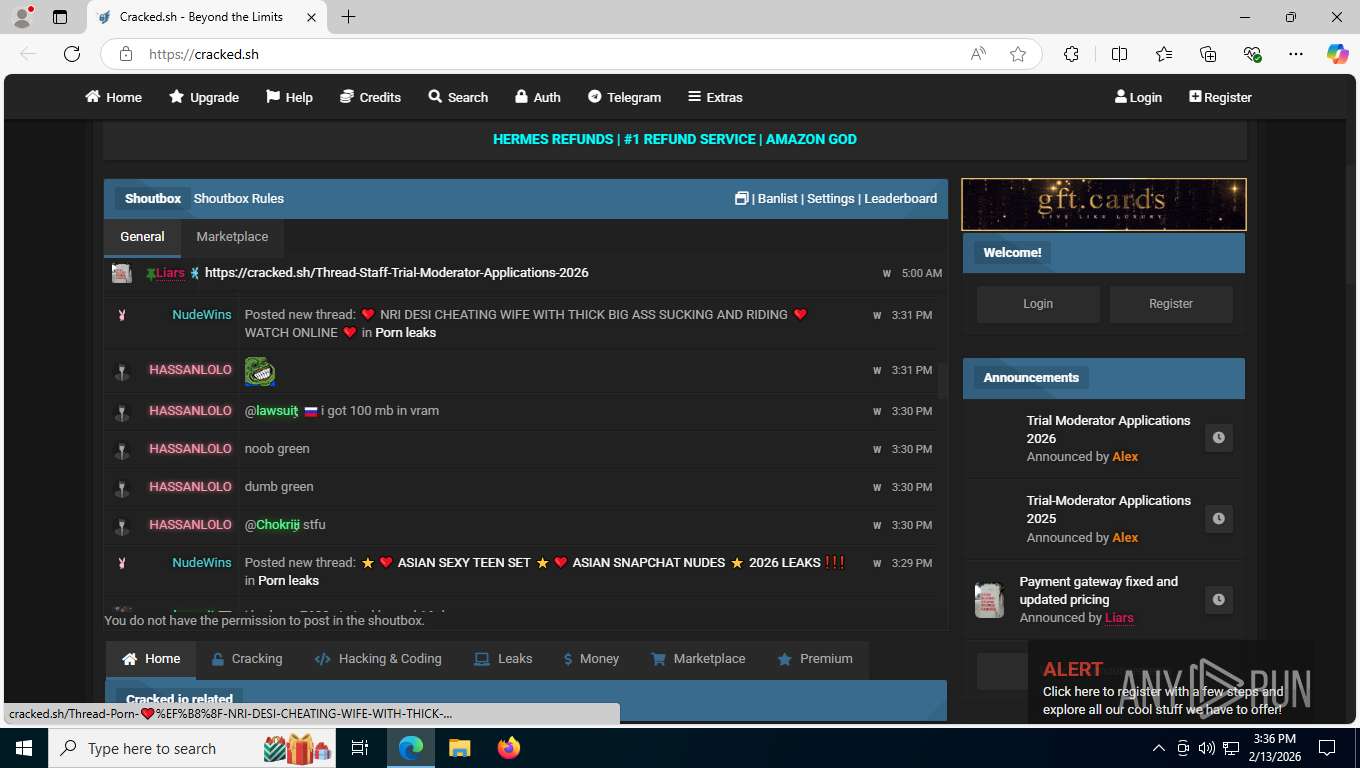Screen dimensions: 1360x768
Task: Close the Cracked.sh tab
Action: (312, 17)
